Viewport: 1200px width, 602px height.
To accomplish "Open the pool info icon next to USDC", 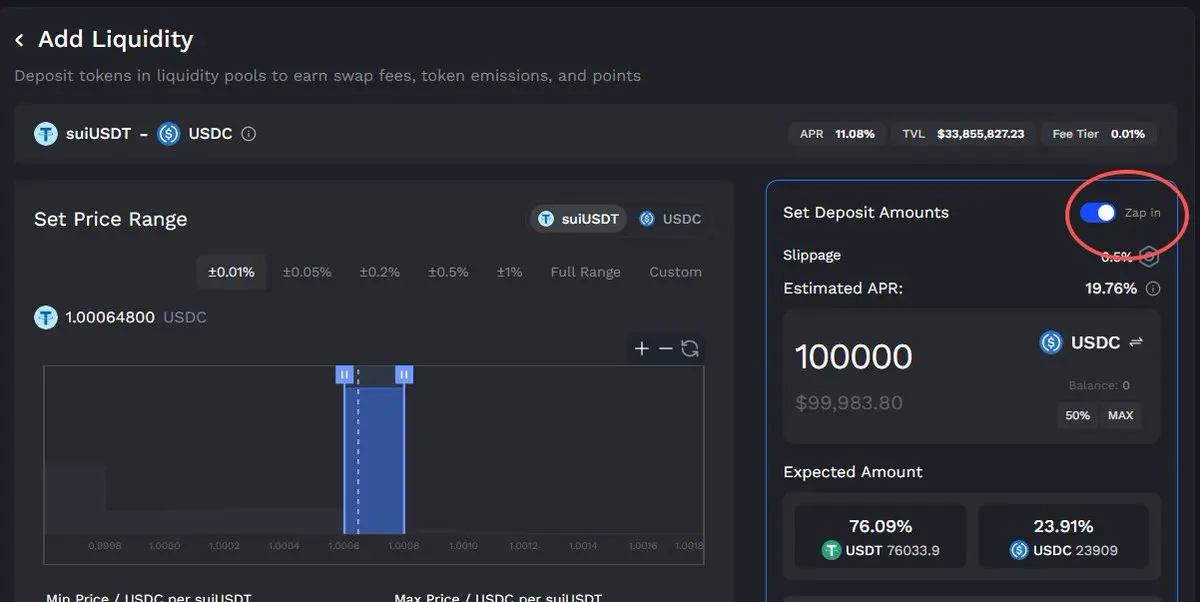I will pyautogui.click(x=249, y=133).
